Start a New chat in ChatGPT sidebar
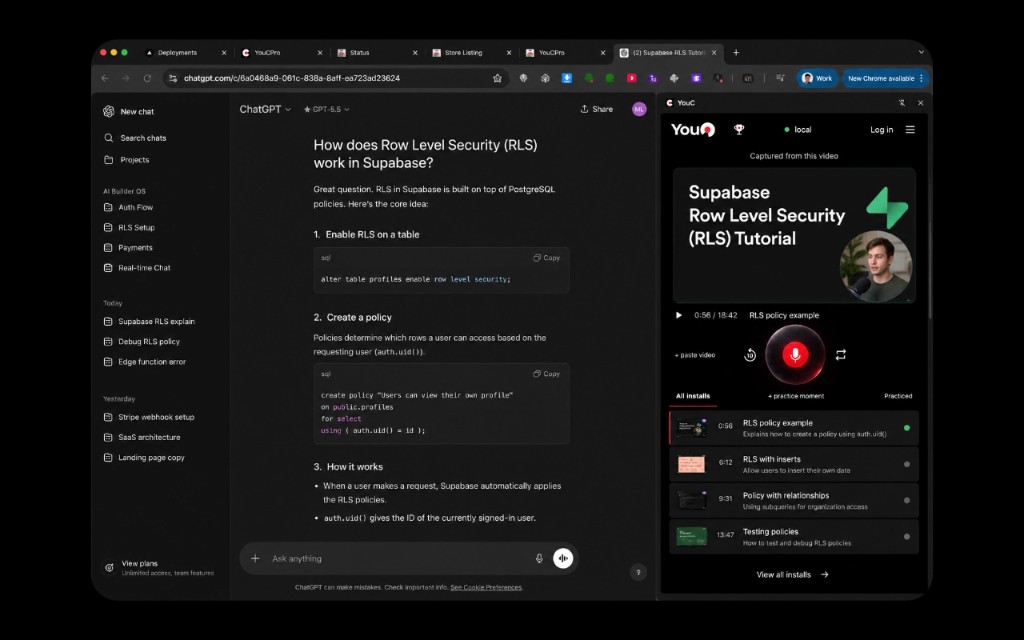This screenshot has height=640, width=1024. pyautogui.click(x=129, y=112)
